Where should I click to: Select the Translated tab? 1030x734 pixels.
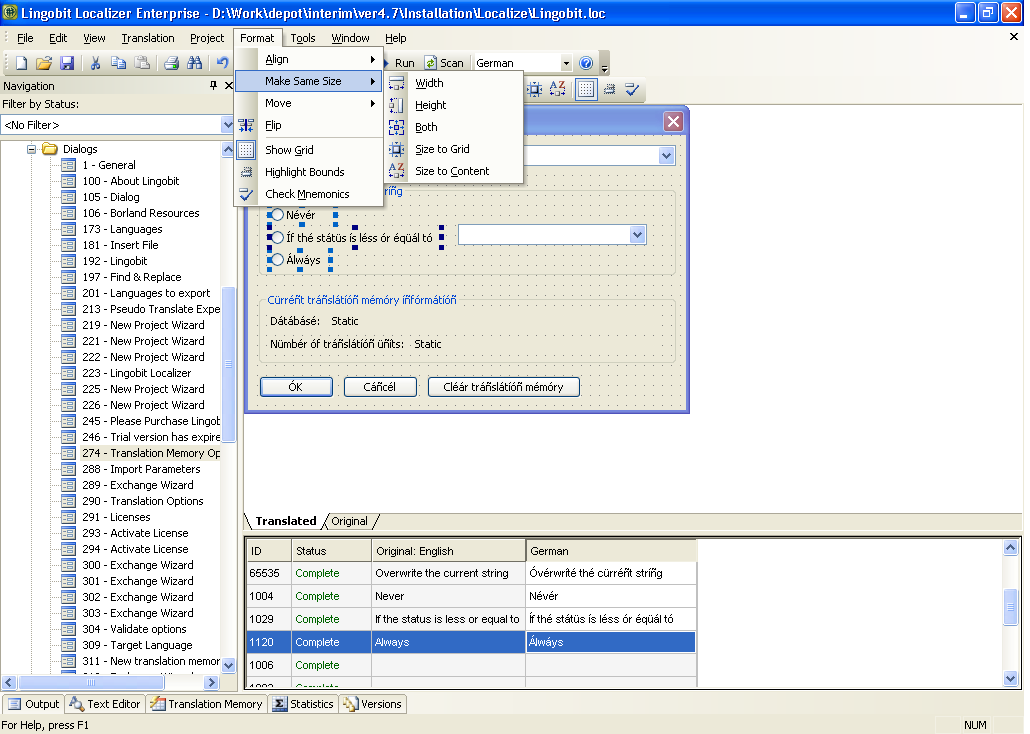(286, 521)
